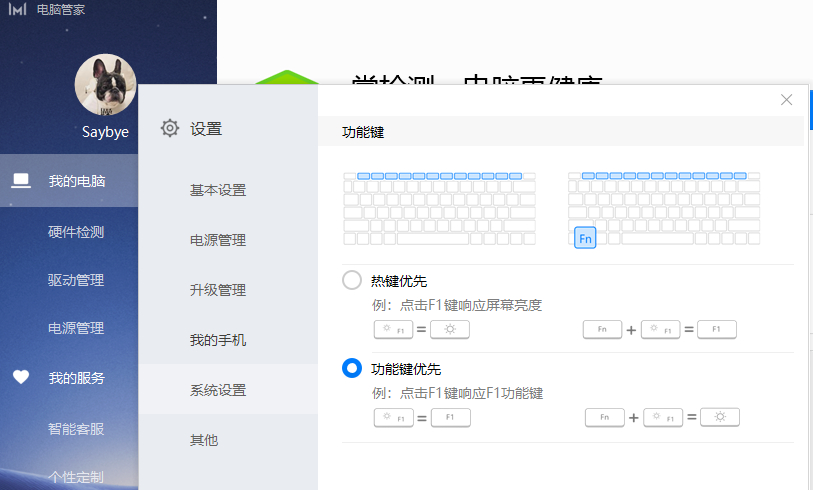813x490 pixels.
Task: Open 电源管理 in settings menu
Action: tap(218, 240)
